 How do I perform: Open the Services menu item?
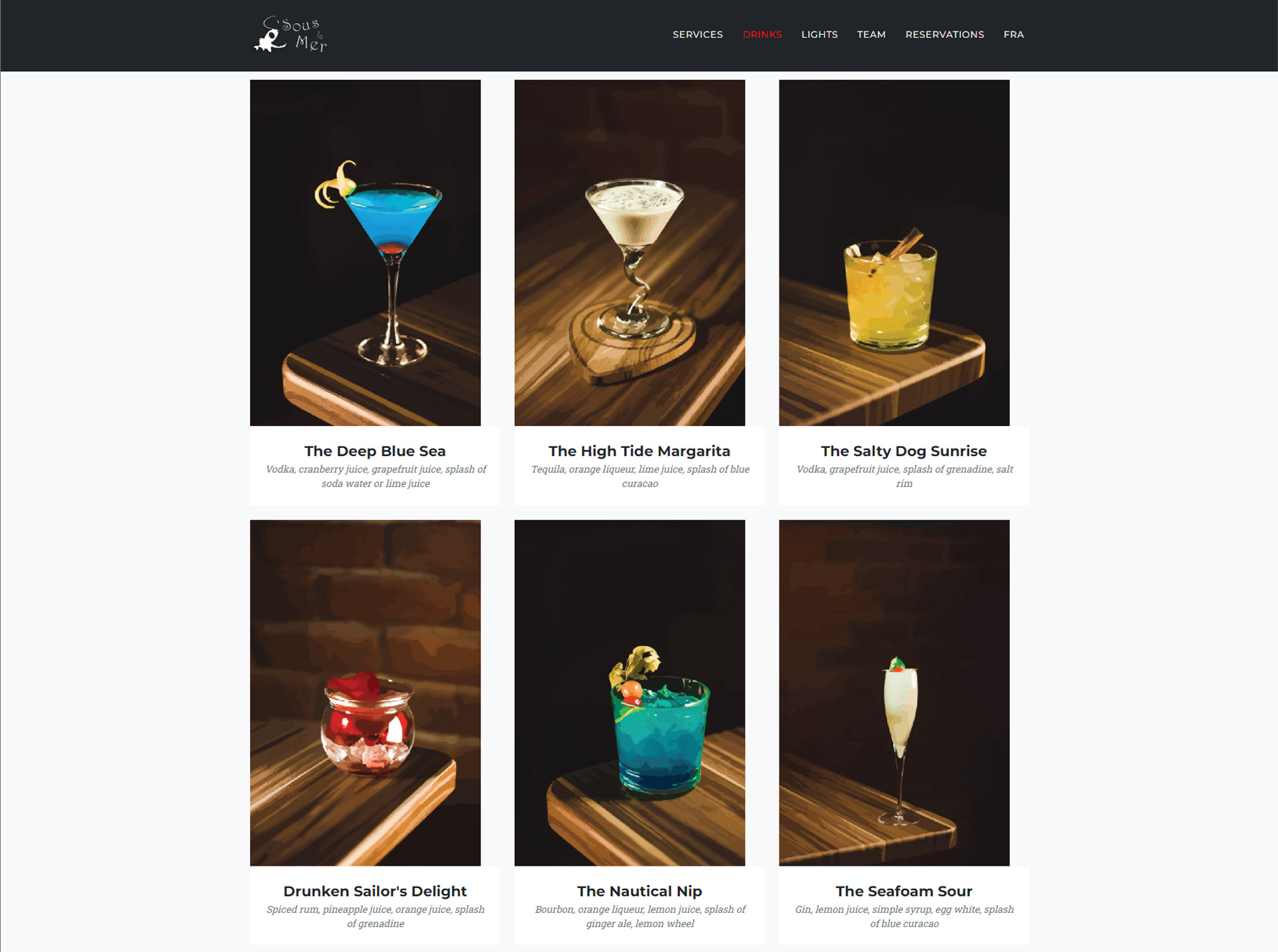698,34
